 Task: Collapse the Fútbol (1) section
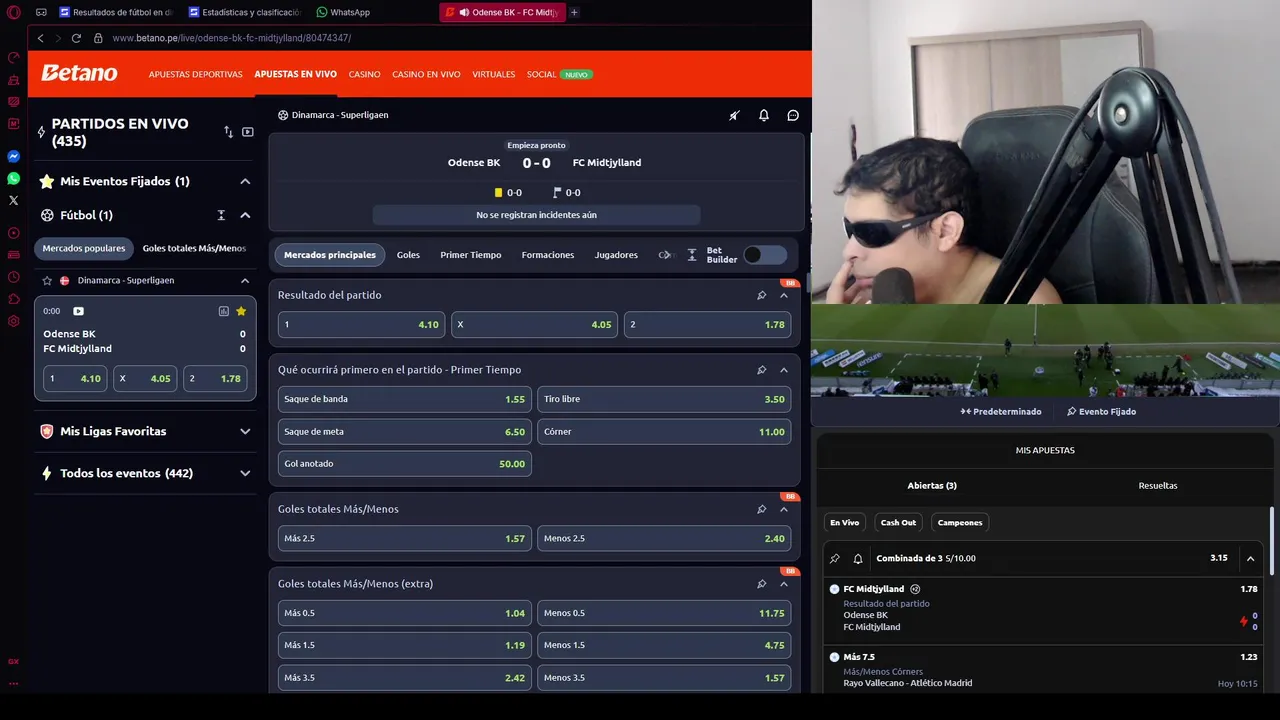point(245,215)
